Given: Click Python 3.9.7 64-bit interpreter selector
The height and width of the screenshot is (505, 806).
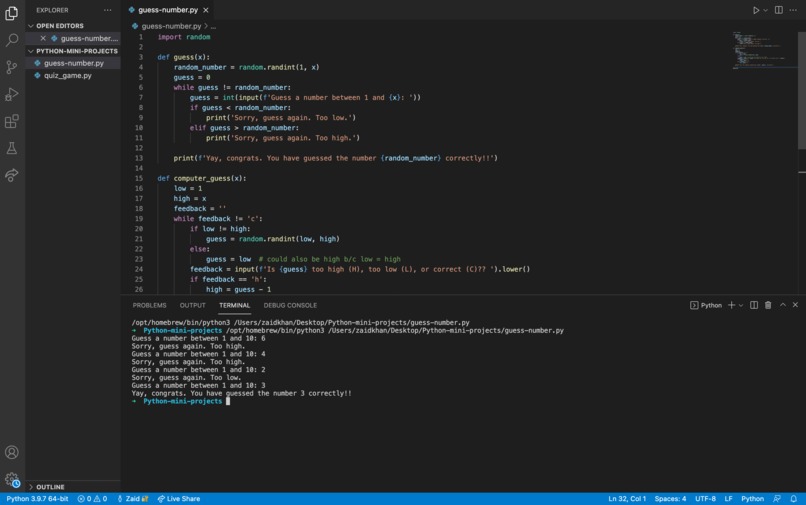Looking at the screenshot, I should (37, 499).
